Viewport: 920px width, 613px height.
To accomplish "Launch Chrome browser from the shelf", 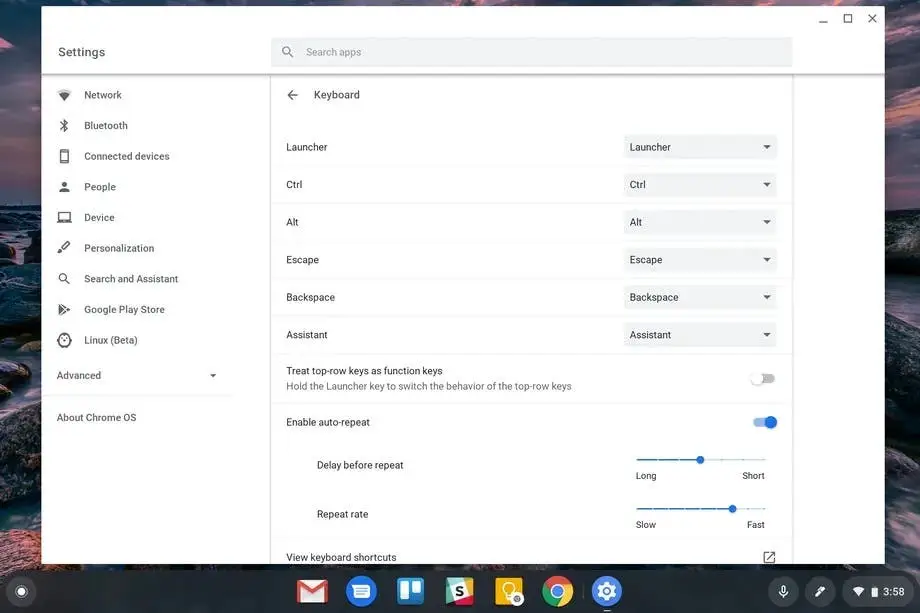I will click(x=557, y=591).
